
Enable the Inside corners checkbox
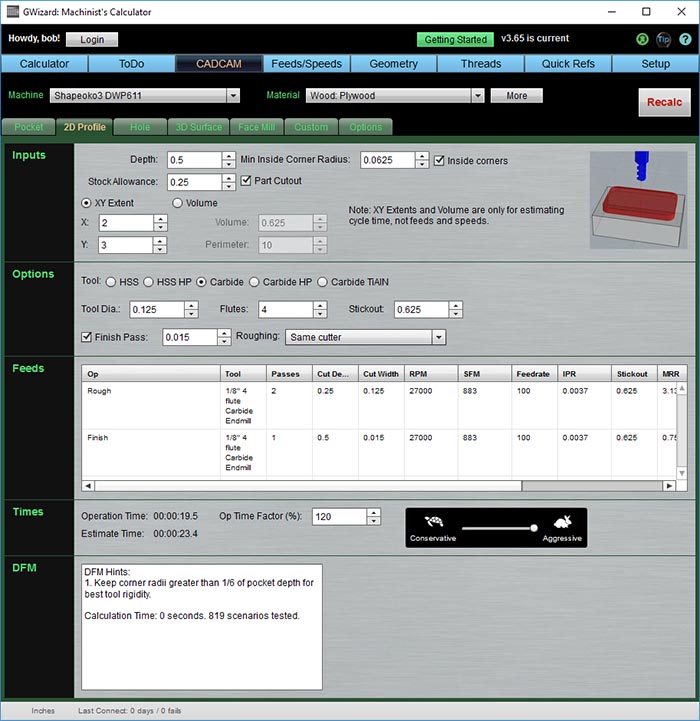coord(439,160)
